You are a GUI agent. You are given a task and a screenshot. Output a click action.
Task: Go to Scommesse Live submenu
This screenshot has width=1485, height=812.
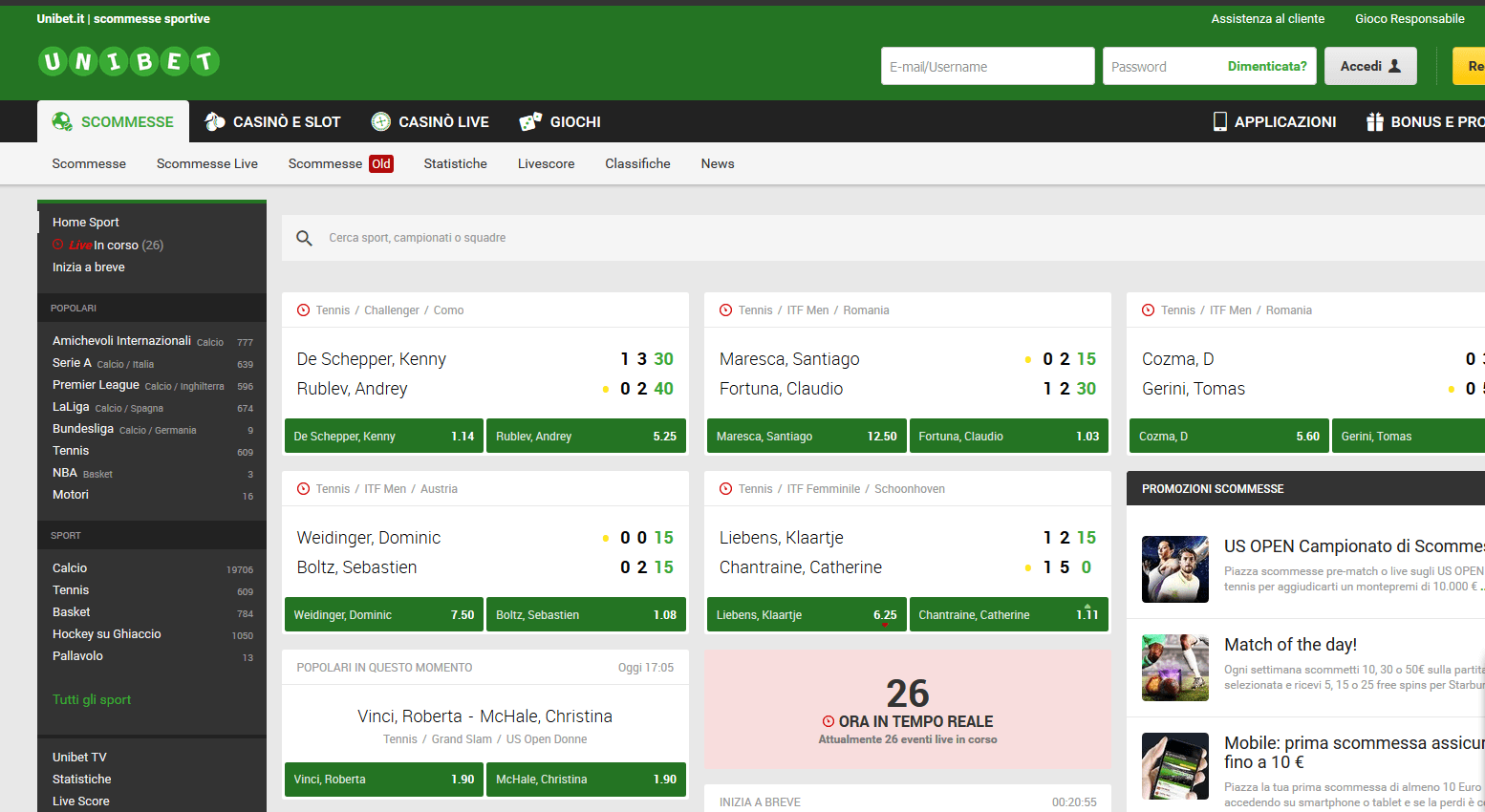point(207,163)
